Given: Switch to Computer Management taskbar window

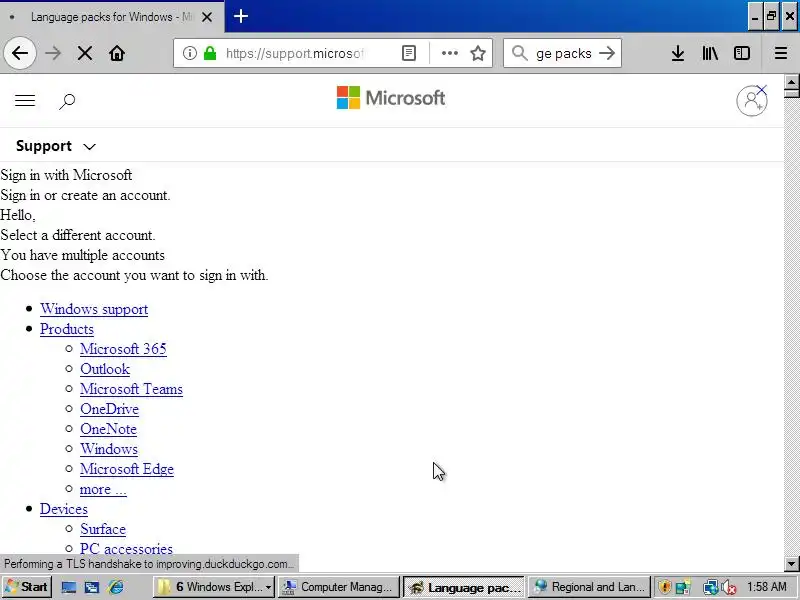Looking at the screenshot, I should [339, 587].
